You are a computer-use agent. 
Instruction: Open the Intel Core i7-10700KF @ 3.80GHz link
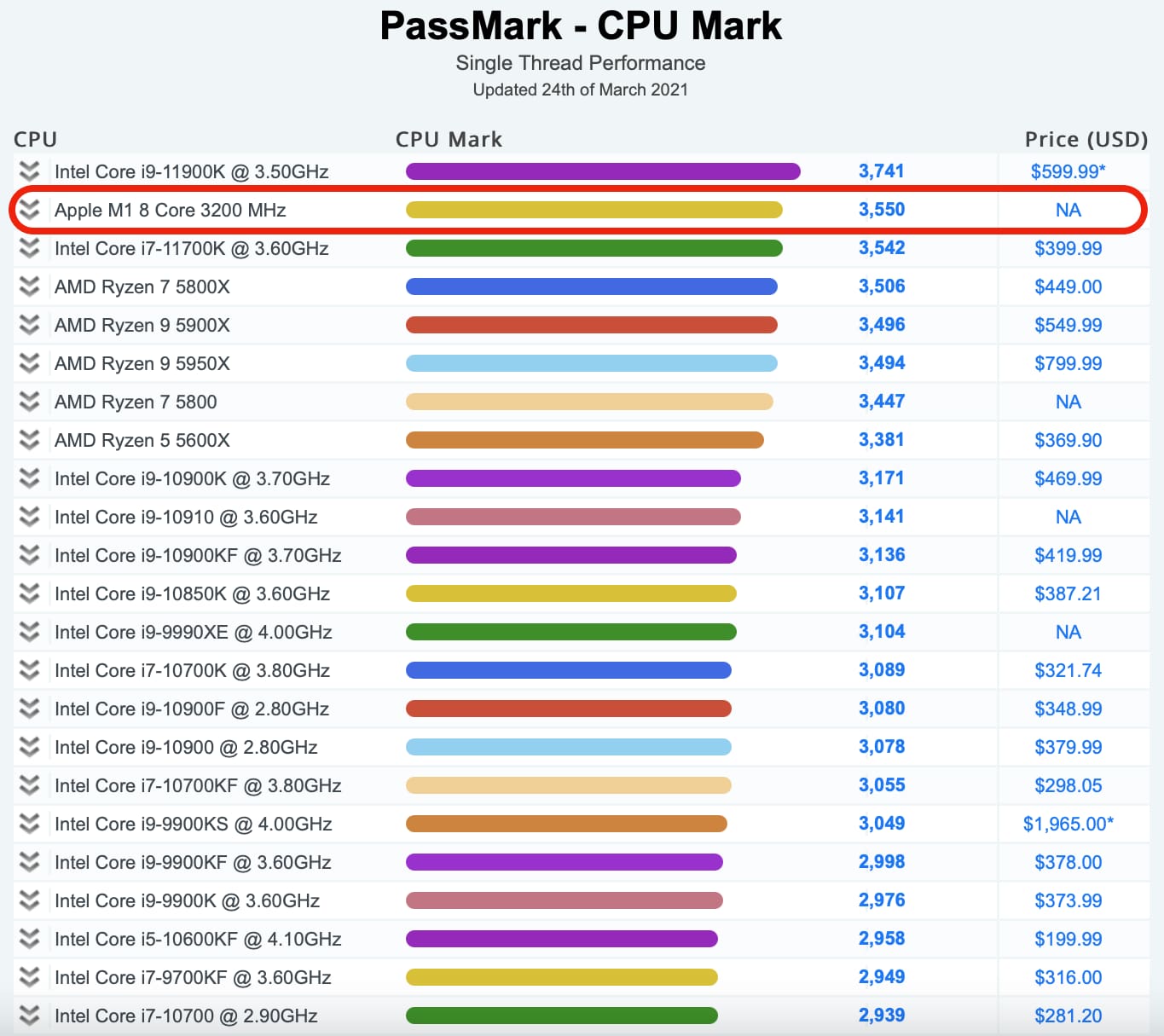point(198,785)
